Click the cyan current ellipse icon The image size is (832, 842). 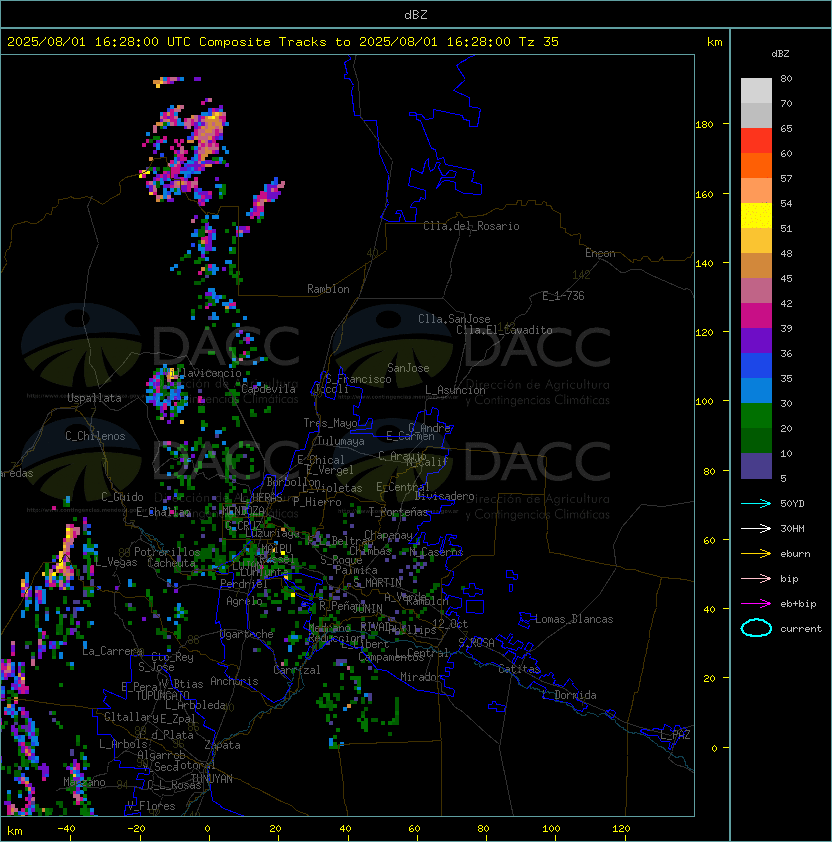[x=756, y=628]
